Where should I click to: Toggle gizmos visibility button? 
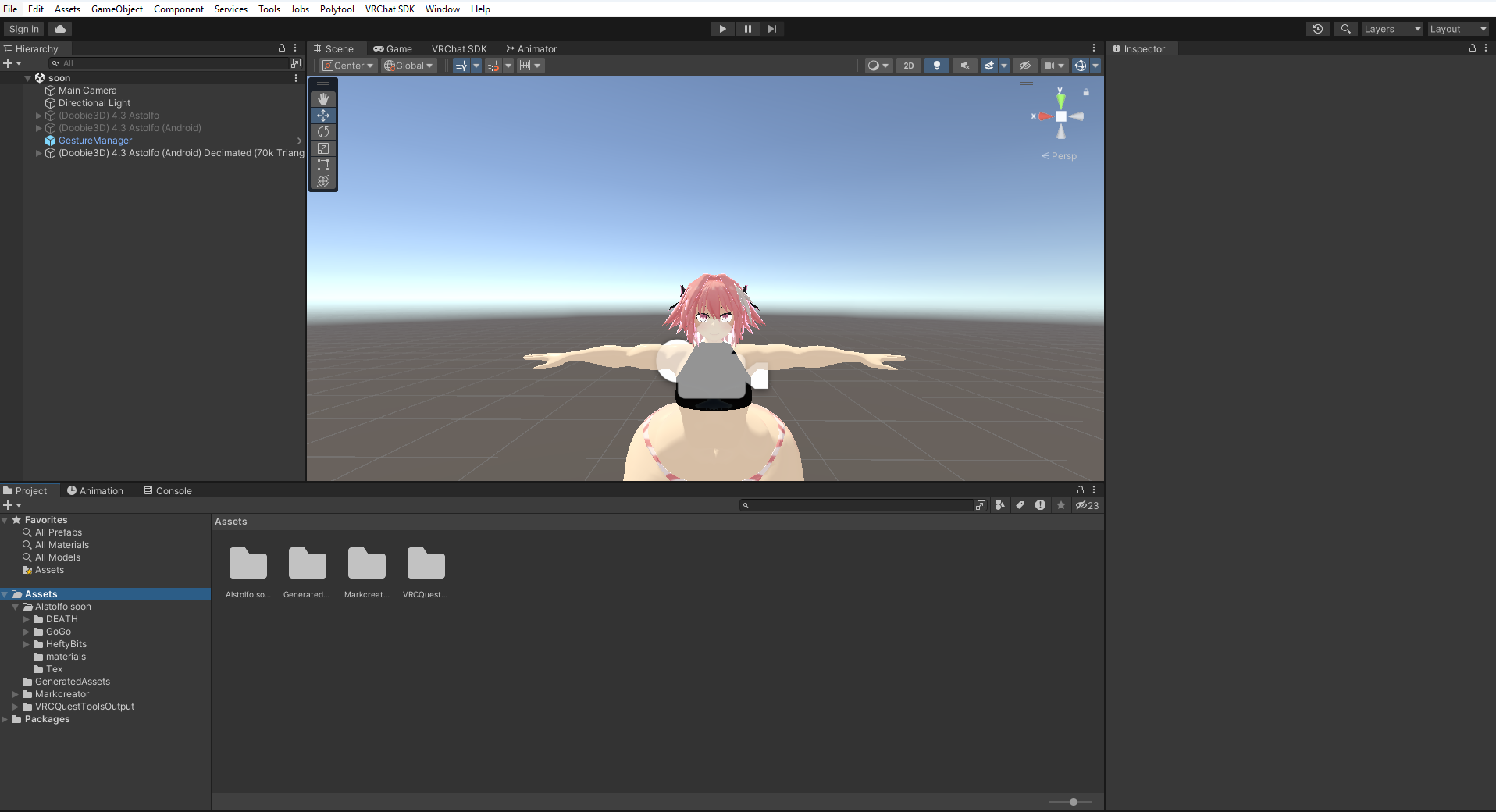pos(1081,66)
